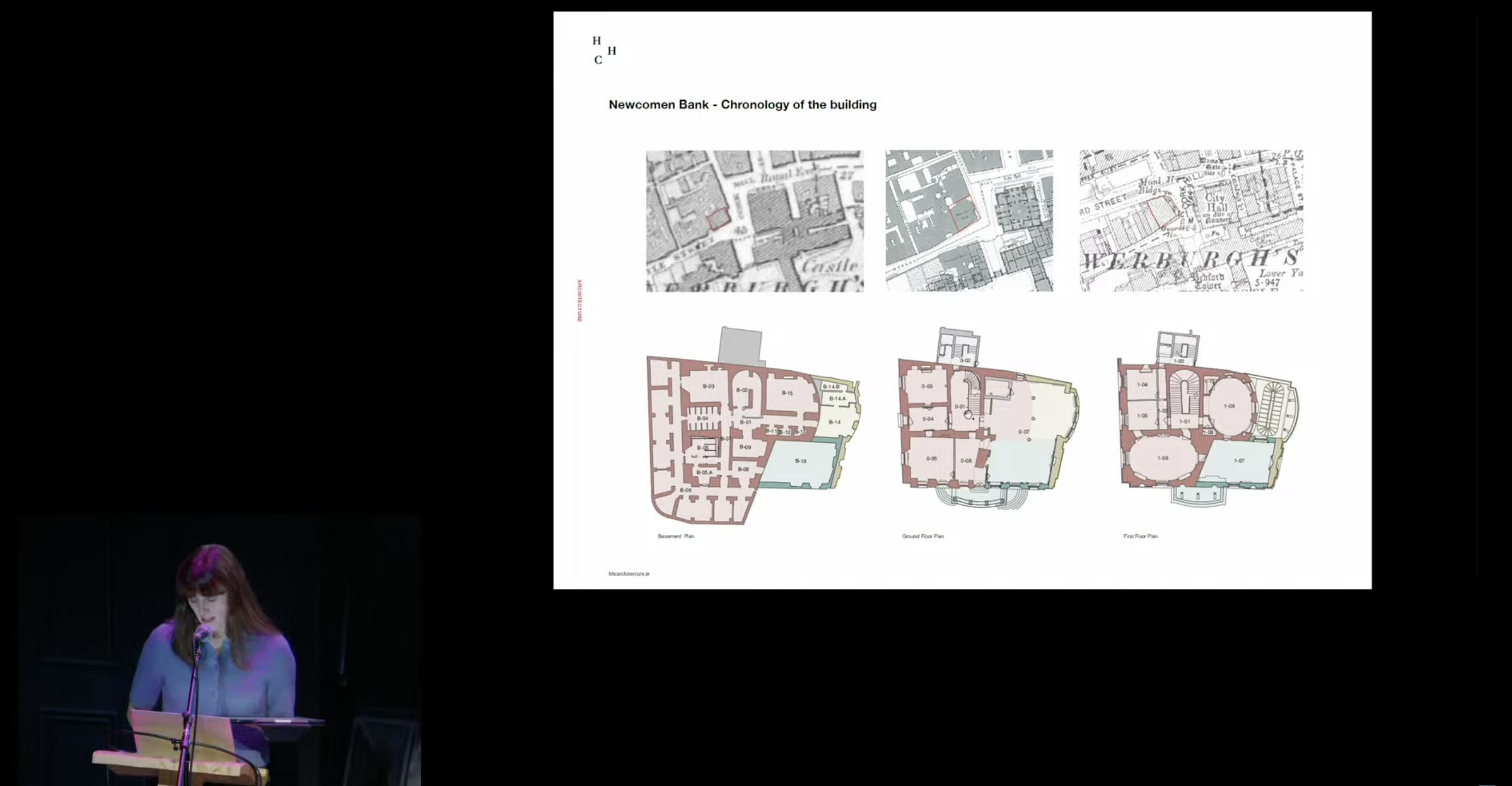Screen dimensions: 1512x786
Task: Click the 'Ground Floor Plan' caption
Action: coord(922,536)
